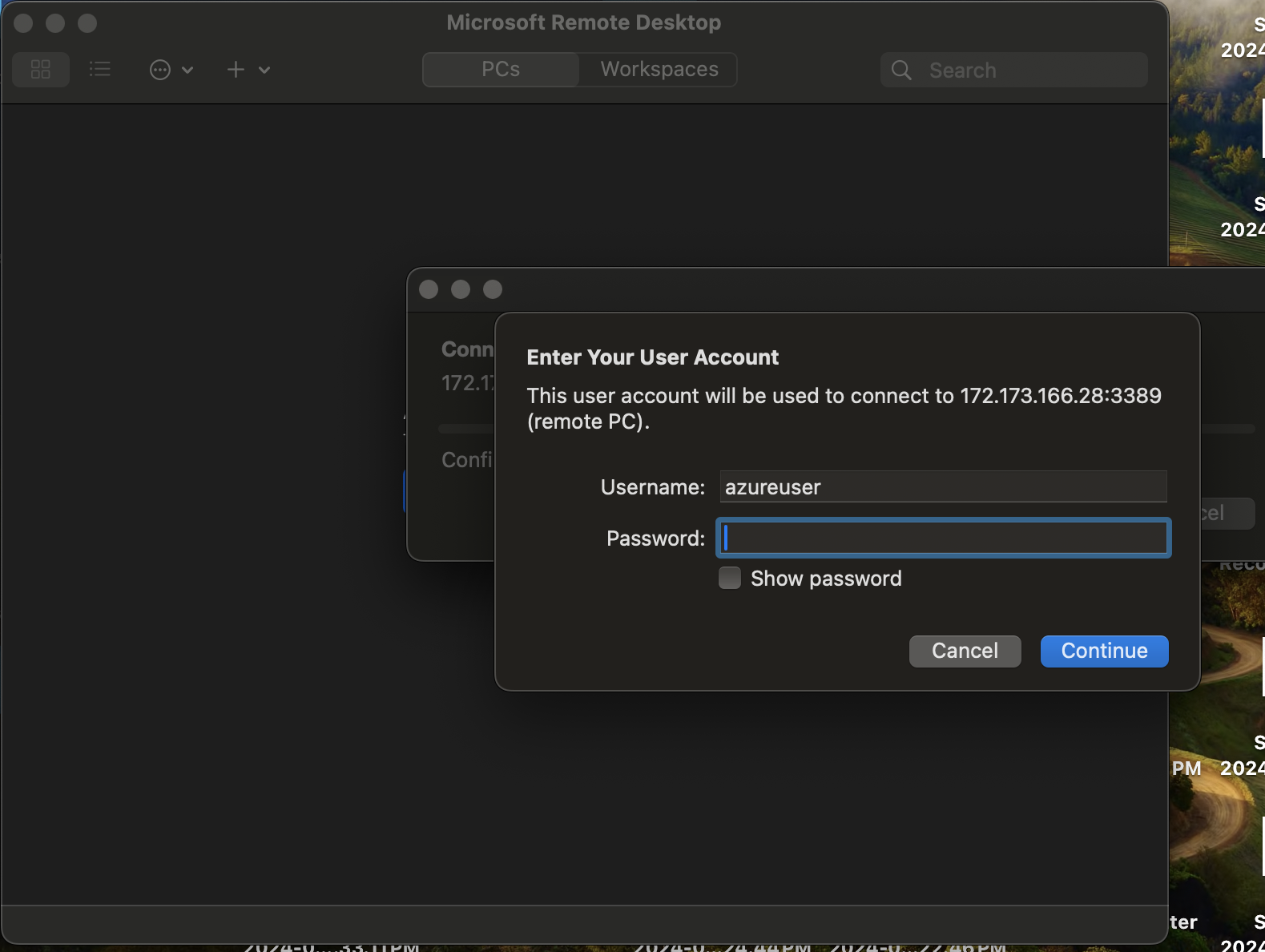Click the text mentioning 172.173.166.28:3389
This screenshot has width=1265, height=952.
pyautogui.click(x=844, y=409)
